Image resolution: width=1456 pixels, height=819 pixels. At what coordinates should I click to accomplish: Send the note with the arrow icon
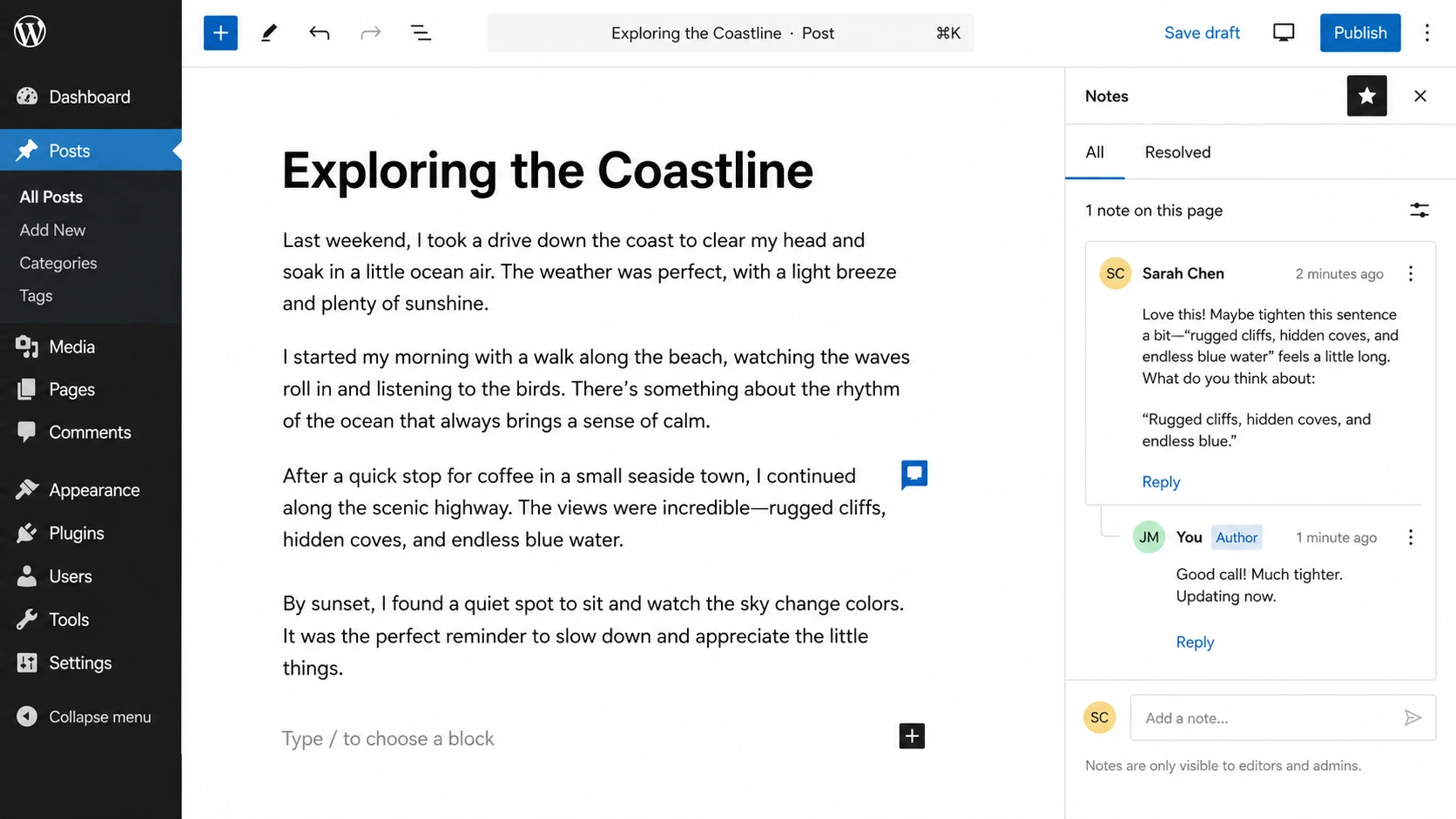coord(1412,718)
